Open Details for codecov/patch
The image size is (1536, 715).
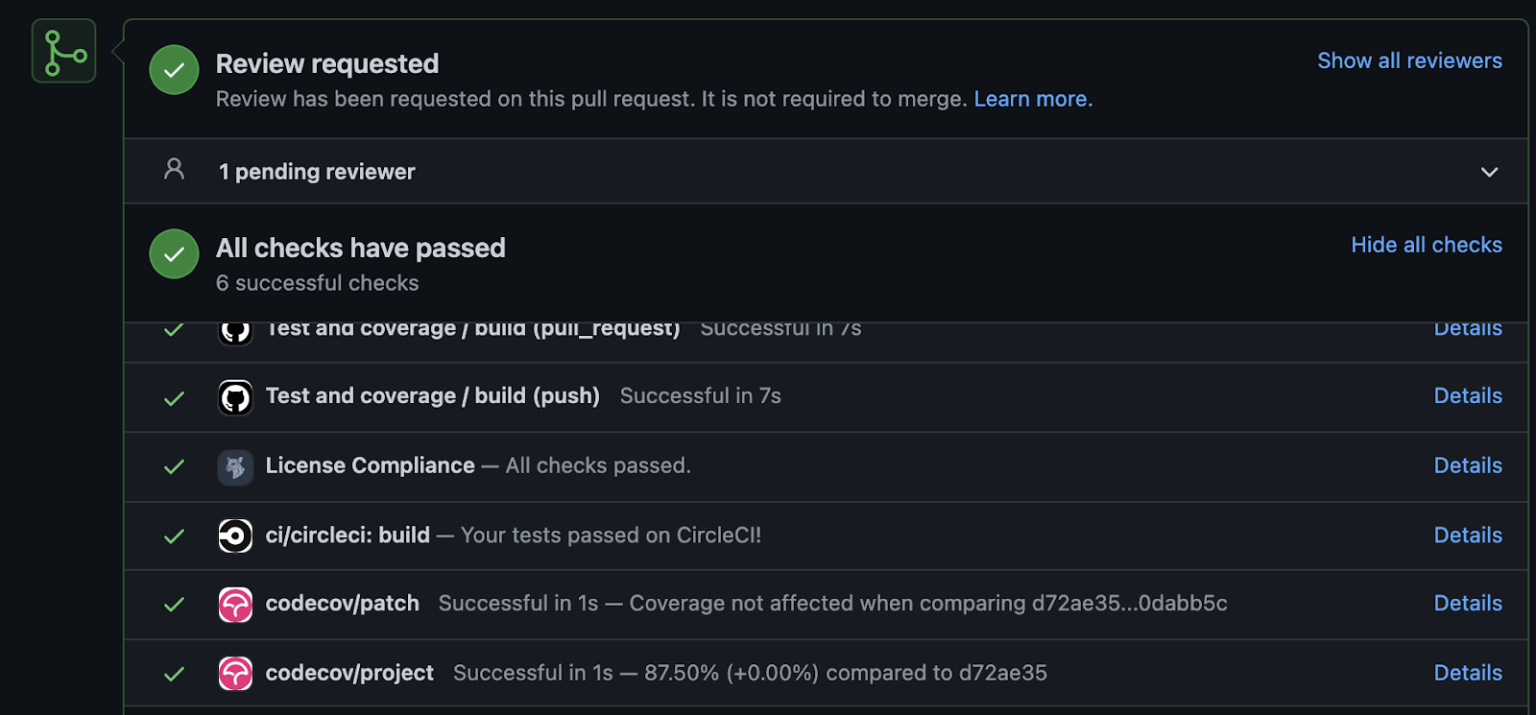[x=1468, y=604]
